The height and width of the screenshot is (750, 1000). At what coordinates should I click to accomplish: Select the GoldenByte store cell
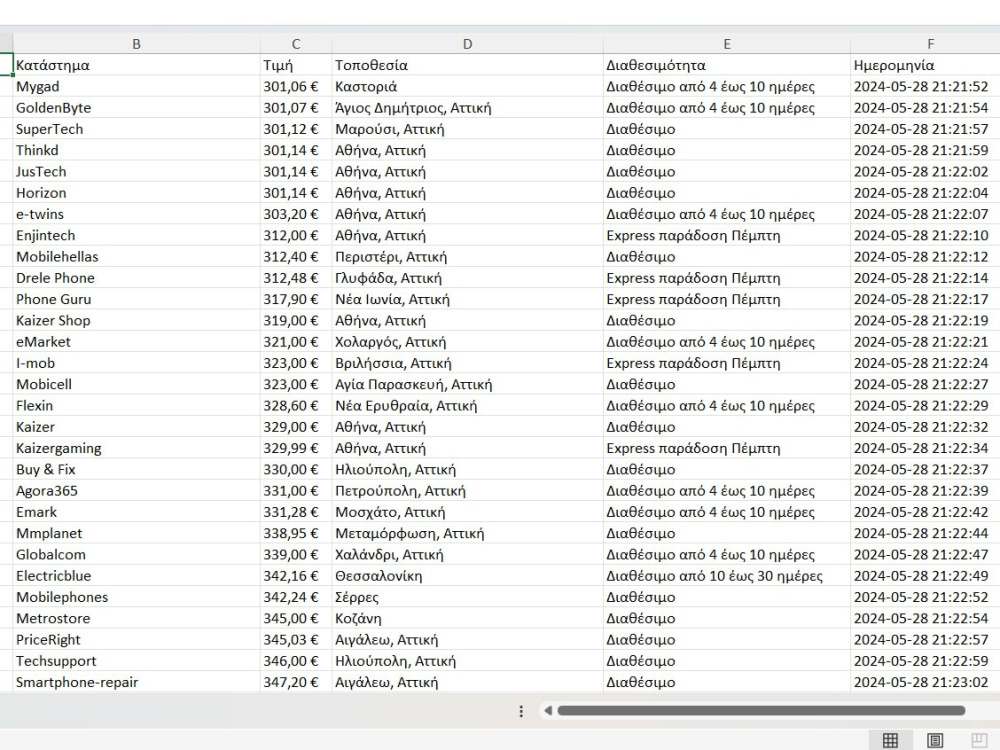(x=136, y=108)
